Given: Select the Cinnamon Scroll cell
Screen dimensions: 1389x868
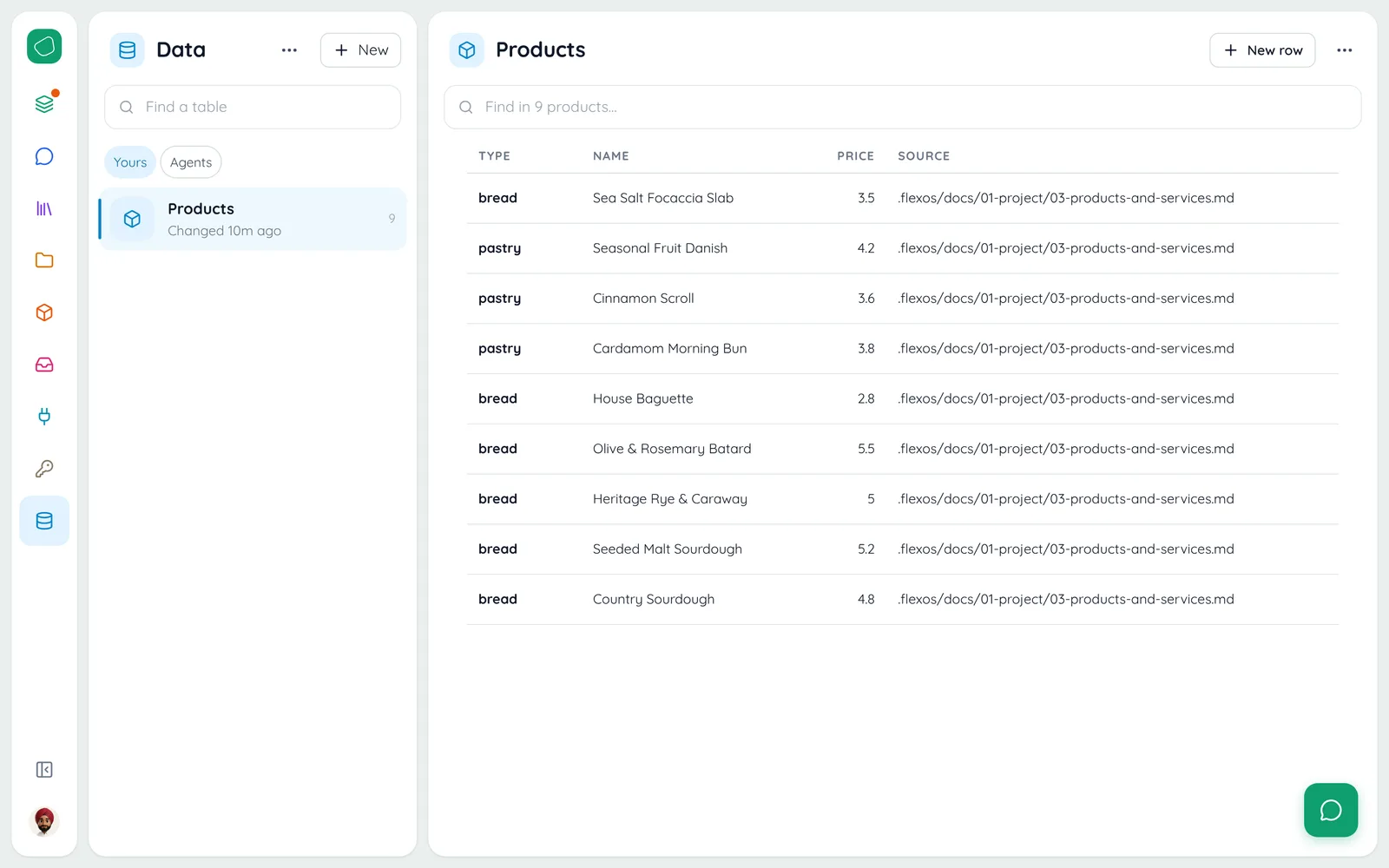Looking at the screenshot, I should (643, 299).
